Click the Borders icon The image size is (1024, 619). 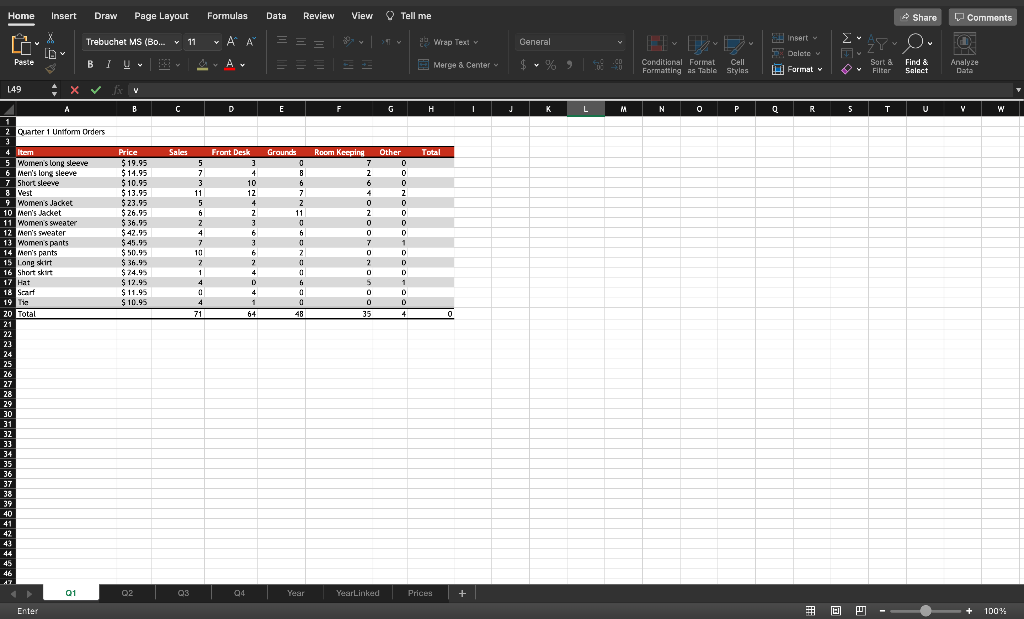pyautogui.click(x=165, y=65)
